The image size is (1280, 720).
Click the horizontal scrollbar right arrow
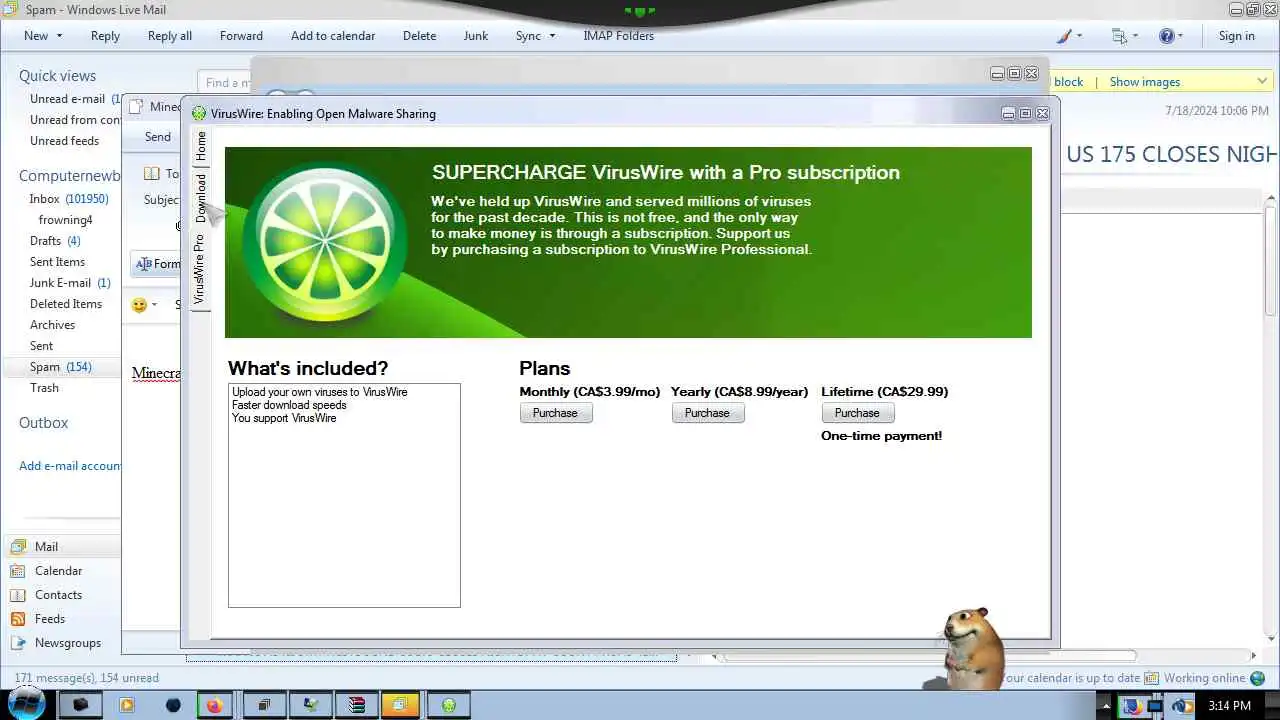pos(1254,656)
